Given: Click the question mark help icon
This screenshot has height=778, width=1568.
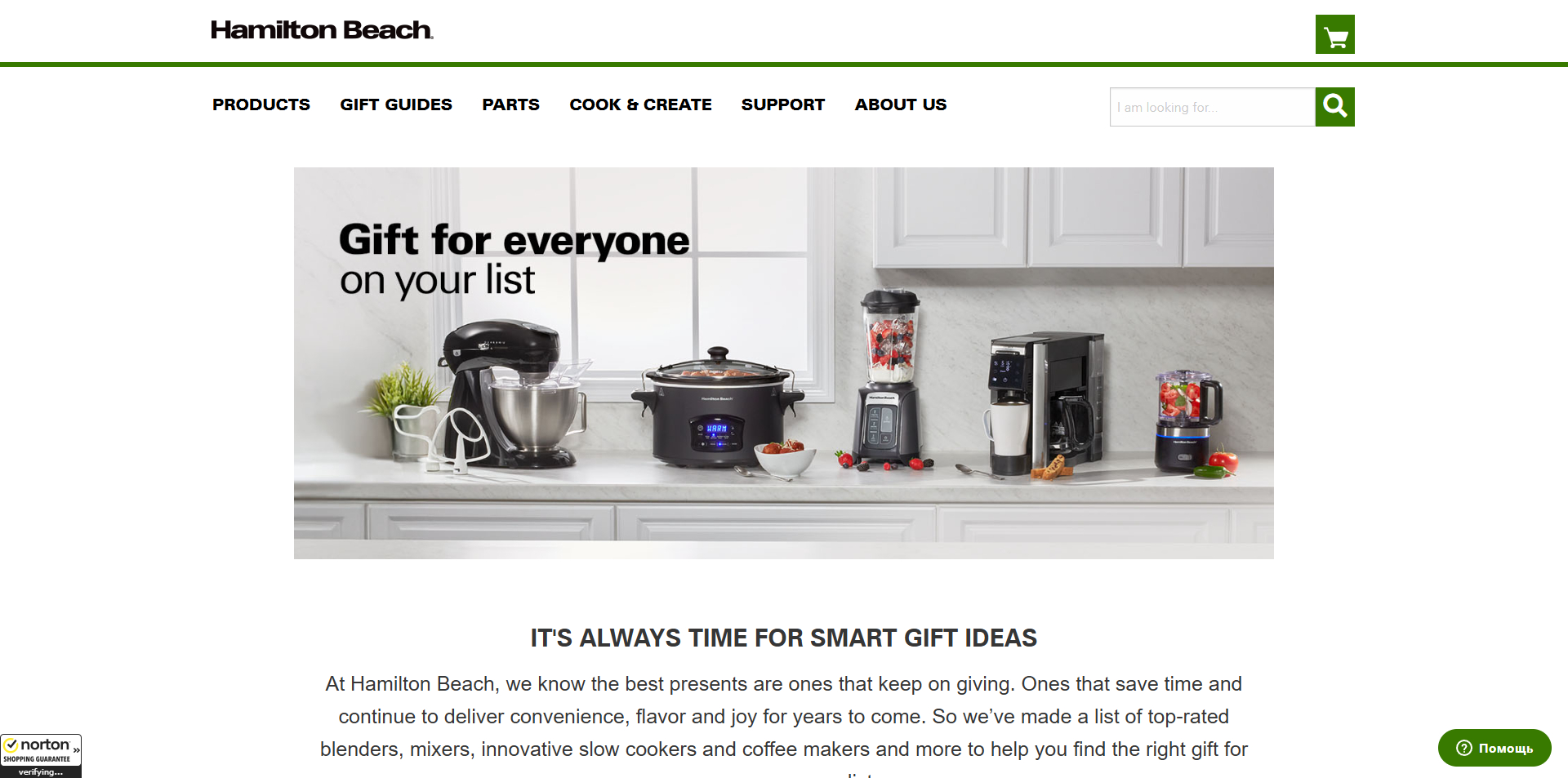Looking at the screenshot, I should point(1463,748).
